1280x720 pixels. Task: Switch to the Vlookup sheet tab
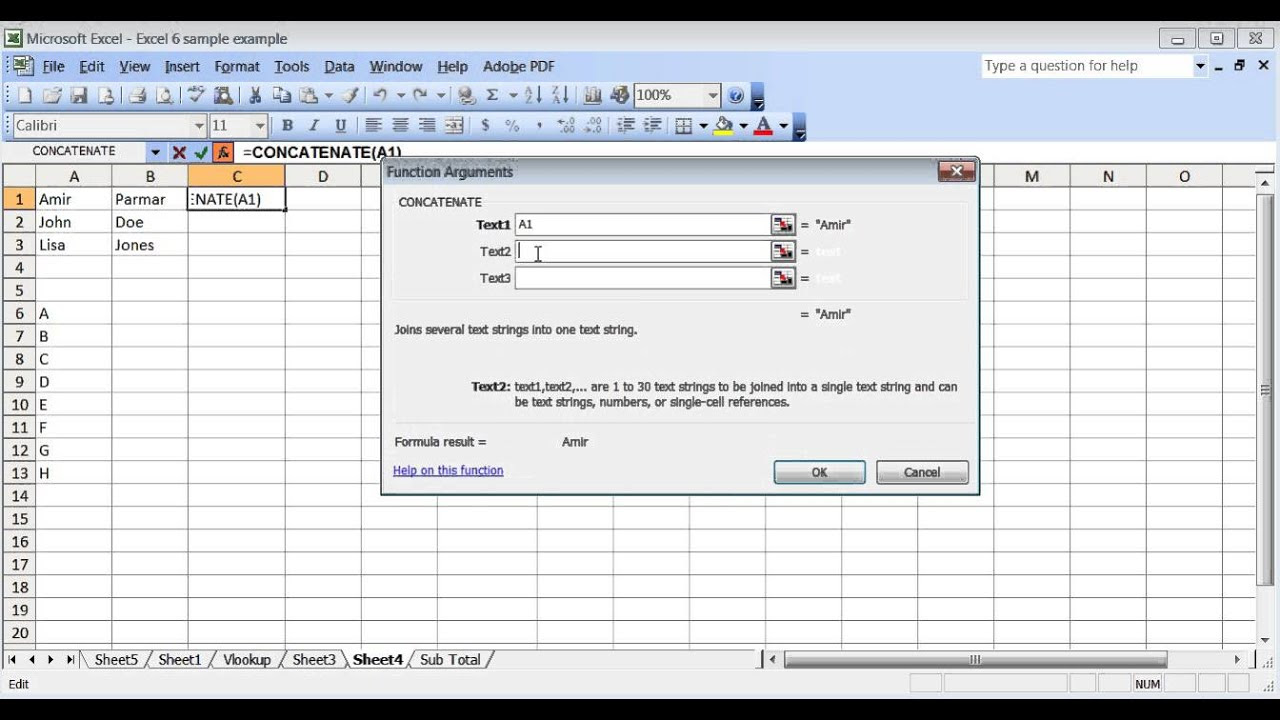click(246, 660)
